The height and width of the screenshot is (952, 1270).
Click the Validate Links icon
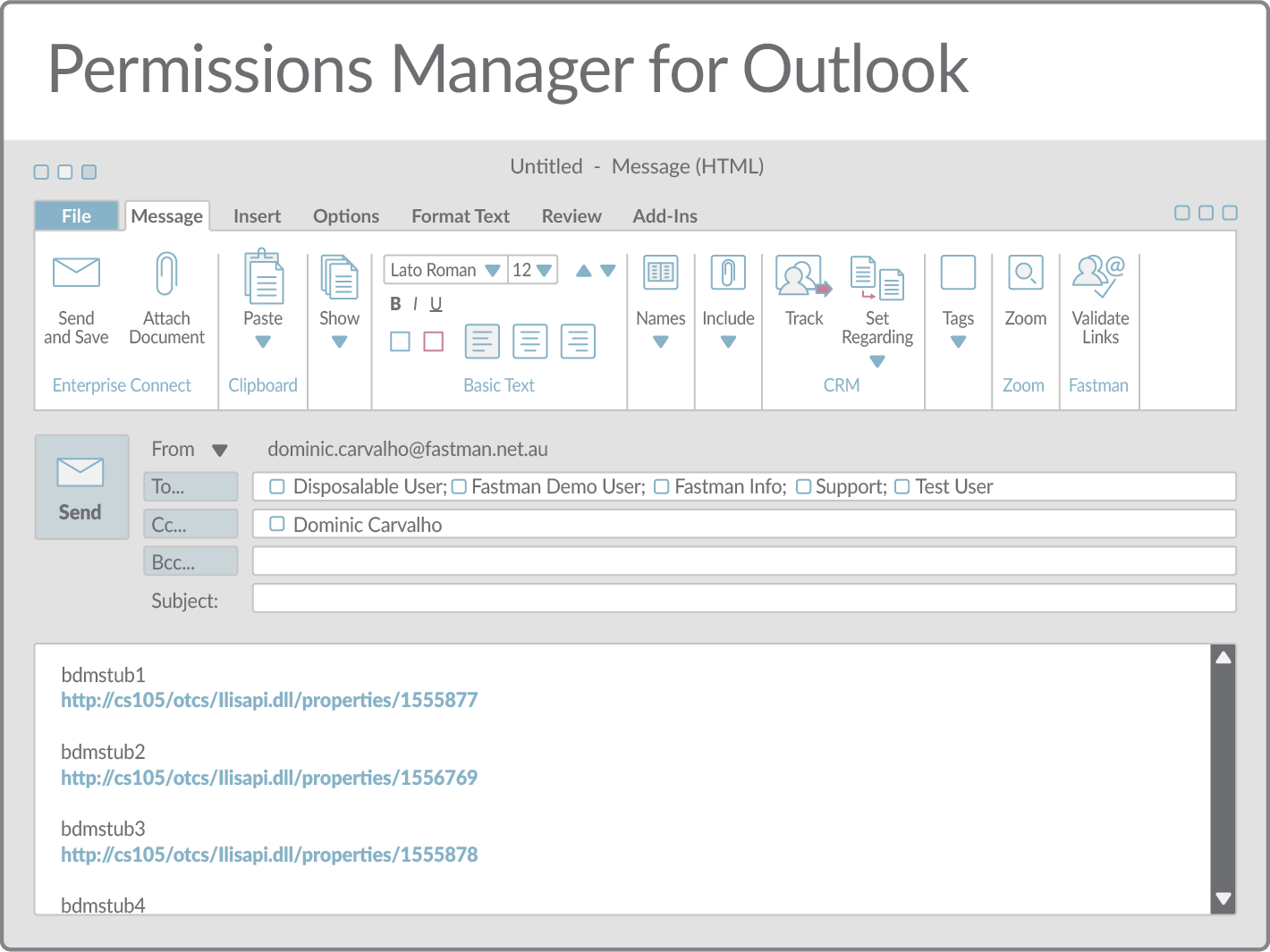(1098, 275)
